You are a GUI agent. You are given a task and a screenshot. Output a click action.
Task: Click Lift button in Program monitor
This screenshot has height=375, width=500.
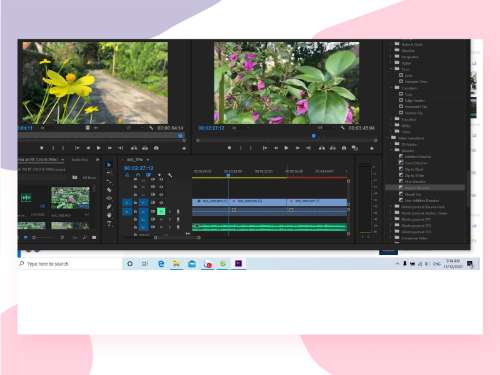[321, 148]
